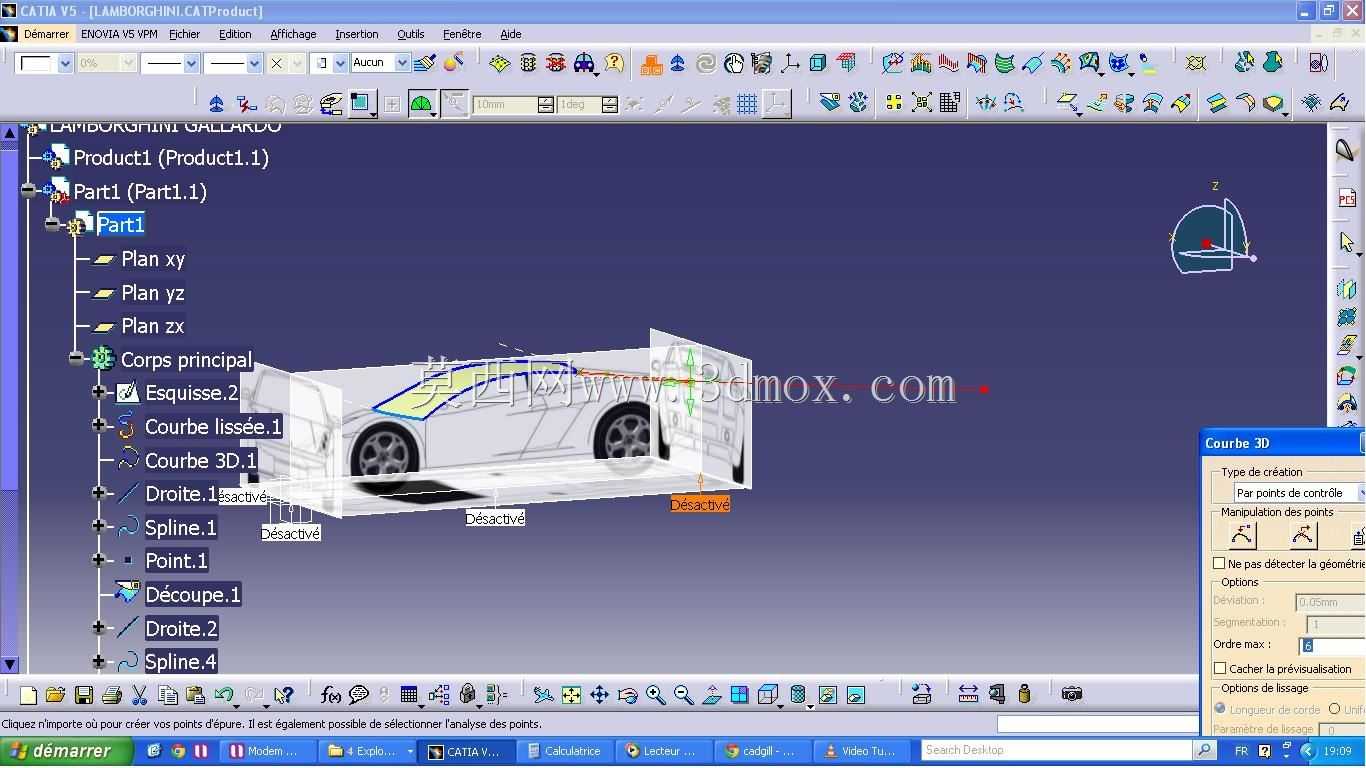
Task: Click the Select arrow in right toolbar
Action: 1347,243
